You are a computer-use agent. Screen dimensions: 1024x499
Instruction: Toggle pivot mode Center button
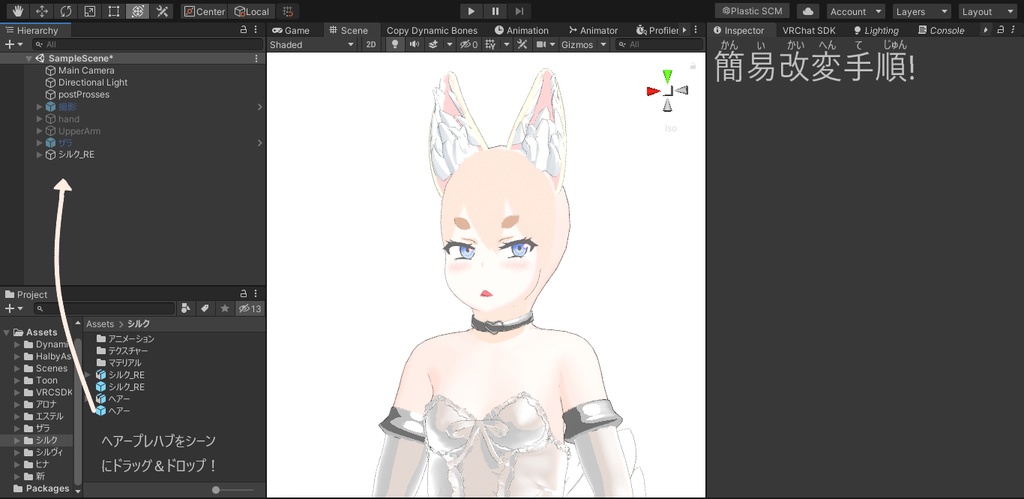pos(204,11)
